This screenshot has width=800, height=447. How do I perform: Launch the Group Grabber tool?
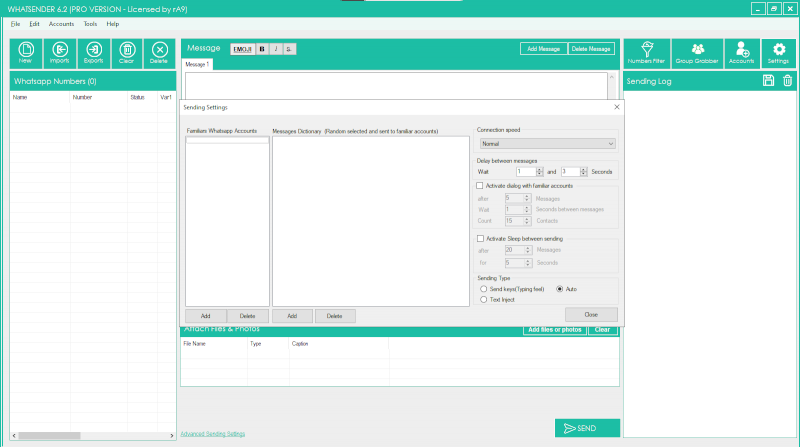pos(697,52)
